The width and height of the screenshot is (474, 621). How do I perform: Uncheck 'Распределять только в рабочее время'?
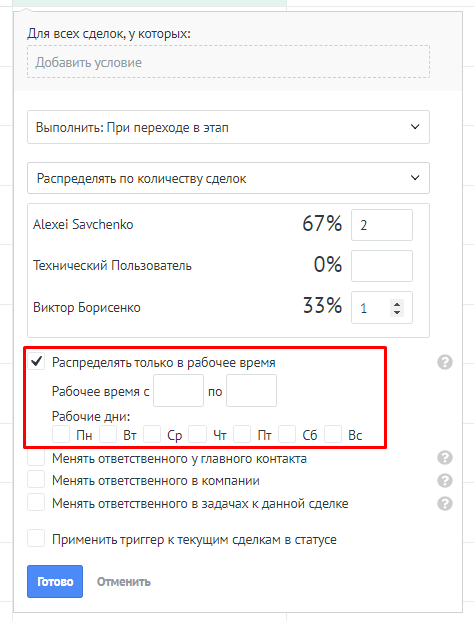[36, 362]
